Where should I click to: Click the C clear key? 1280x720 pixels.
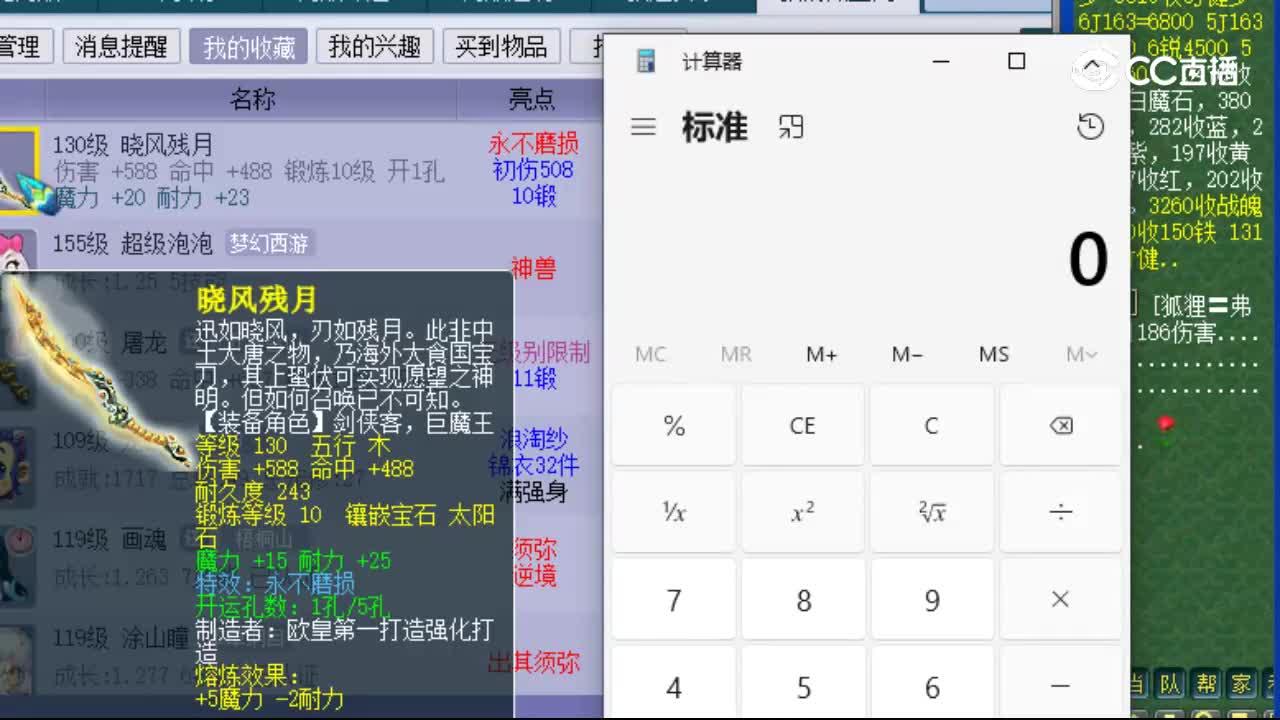931,426
